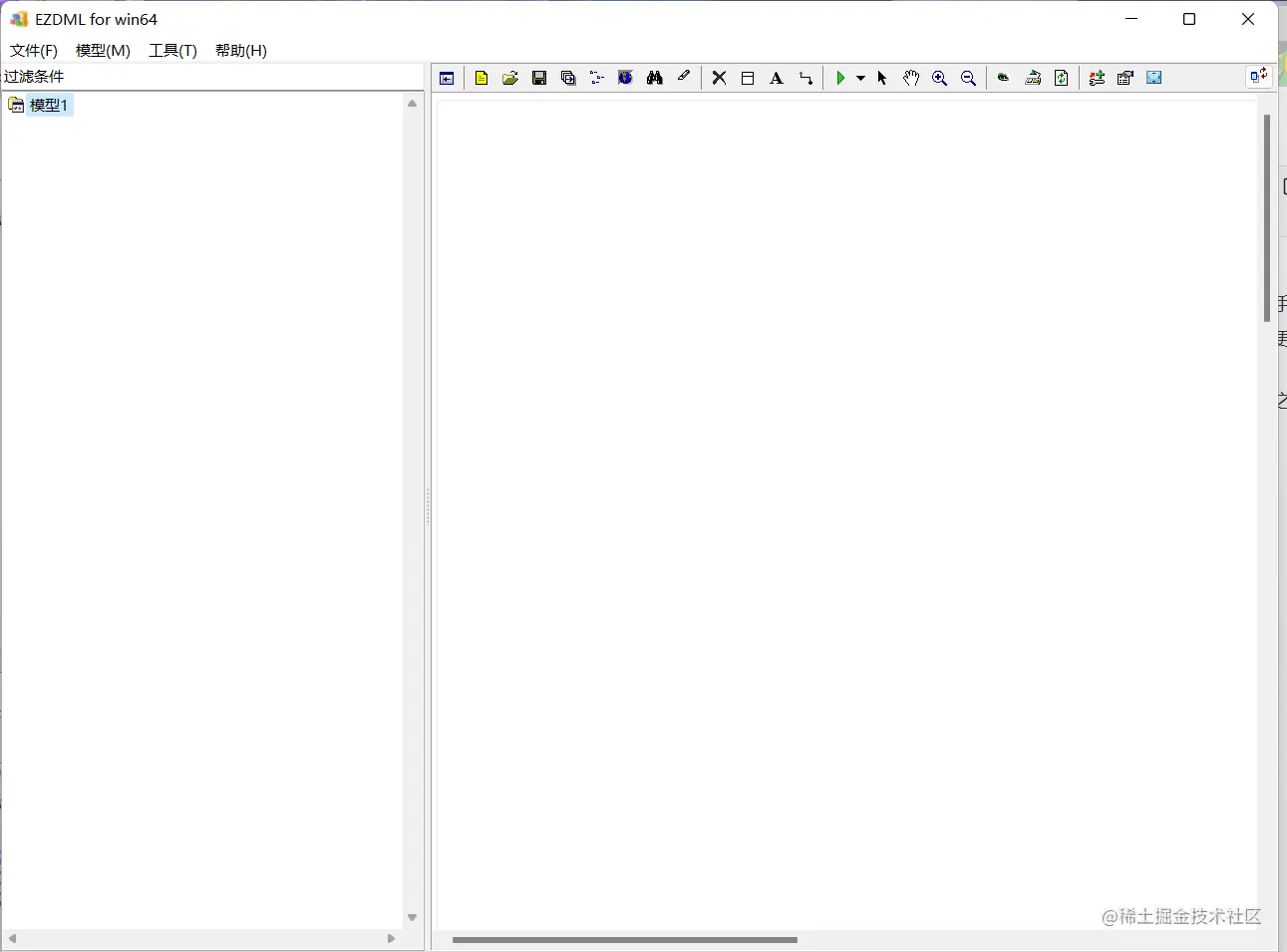Click the tree panel scroll left arrow
Image resolution: width=1287 pixels, height=952 pixels.
12,939
